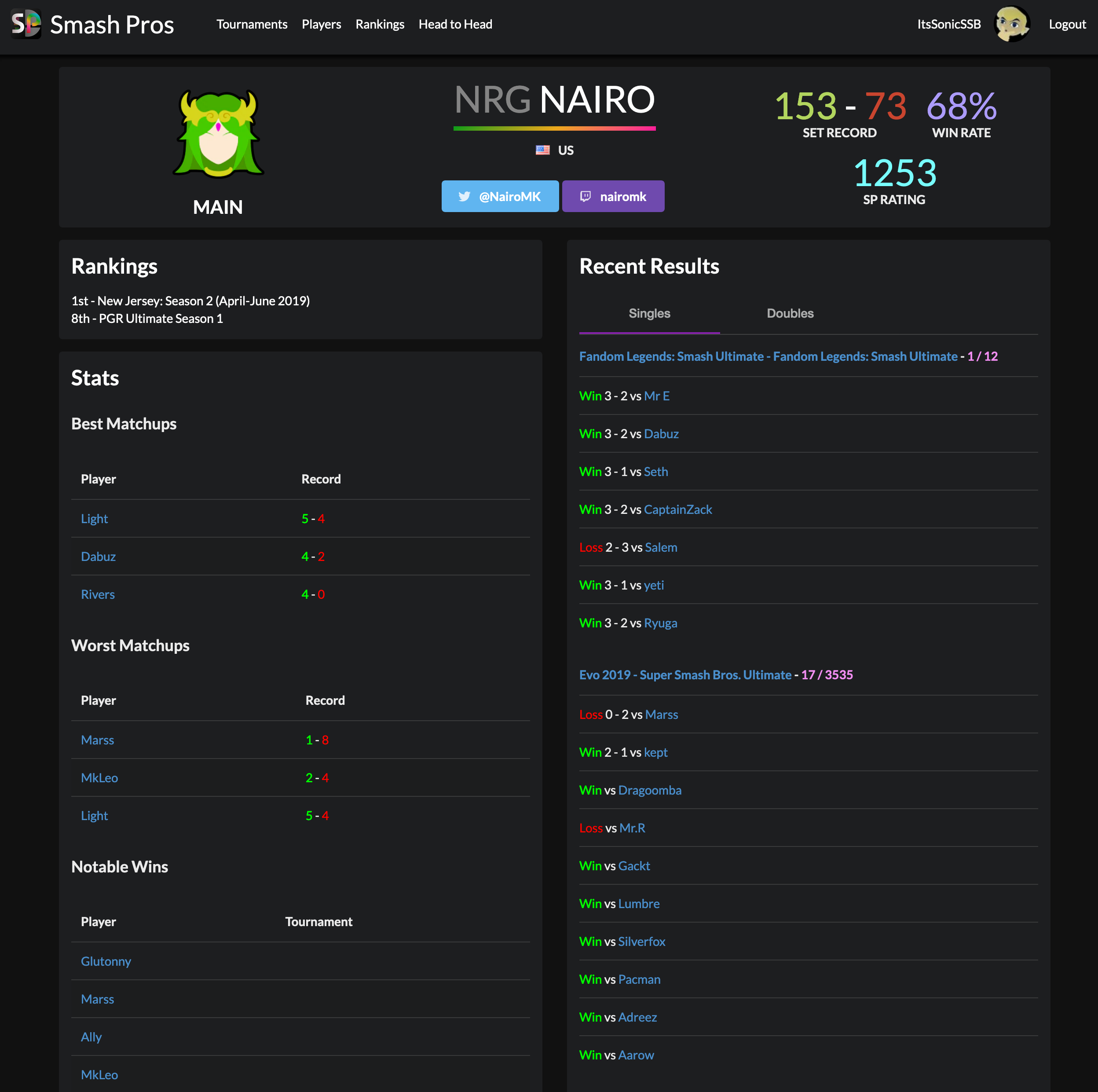This screenshot has width=1098, height=1092.
Task: Open Evo 2019 Super Smash Bros. Ultimate link
Action: pyautogui.click(x=685, y=675)
